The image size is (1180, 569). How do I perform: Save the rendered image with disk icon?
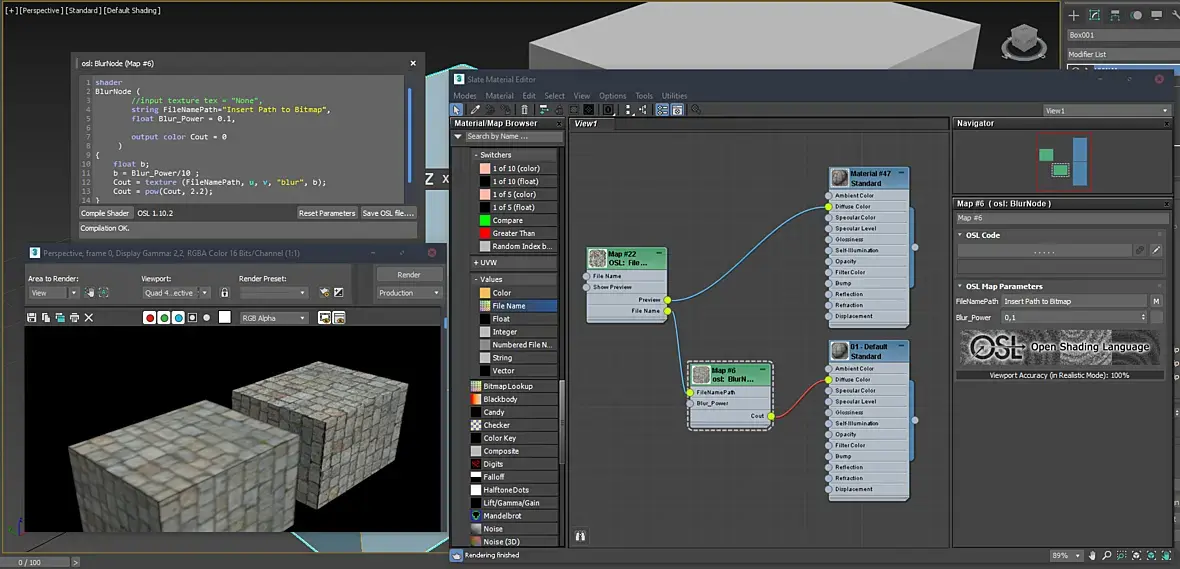coord(32,318)
